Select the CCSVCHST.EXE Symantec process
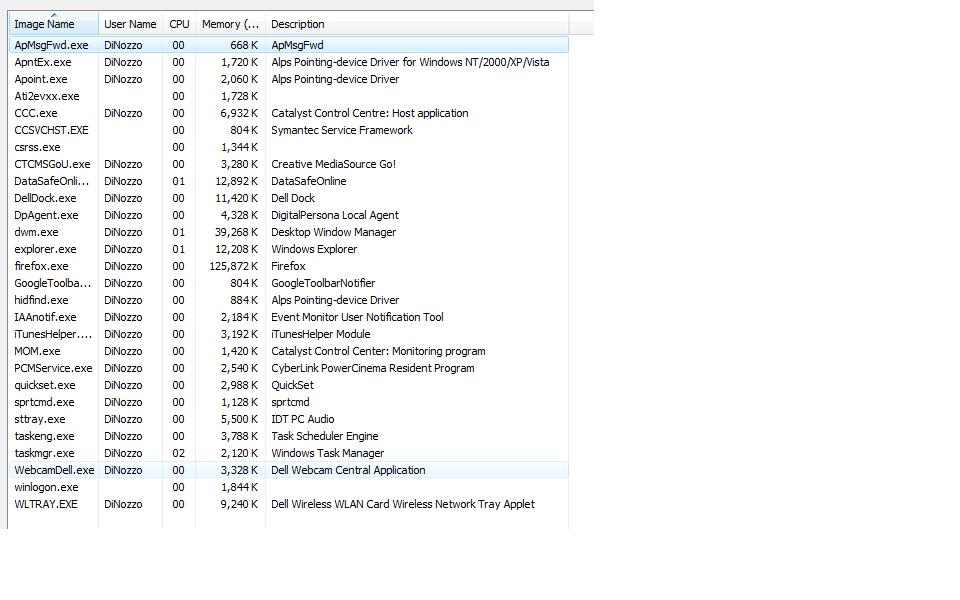The width and height of the screenshot is (960, 600). pos(51,130)
